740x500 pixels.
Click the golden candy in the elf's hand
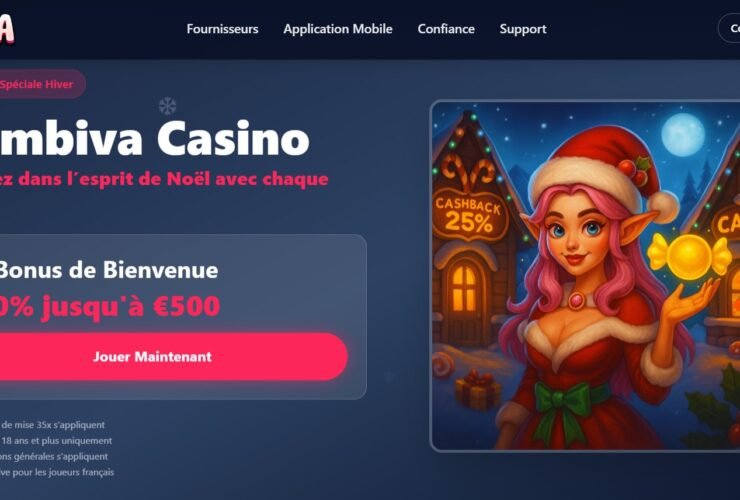click(688, 256)
